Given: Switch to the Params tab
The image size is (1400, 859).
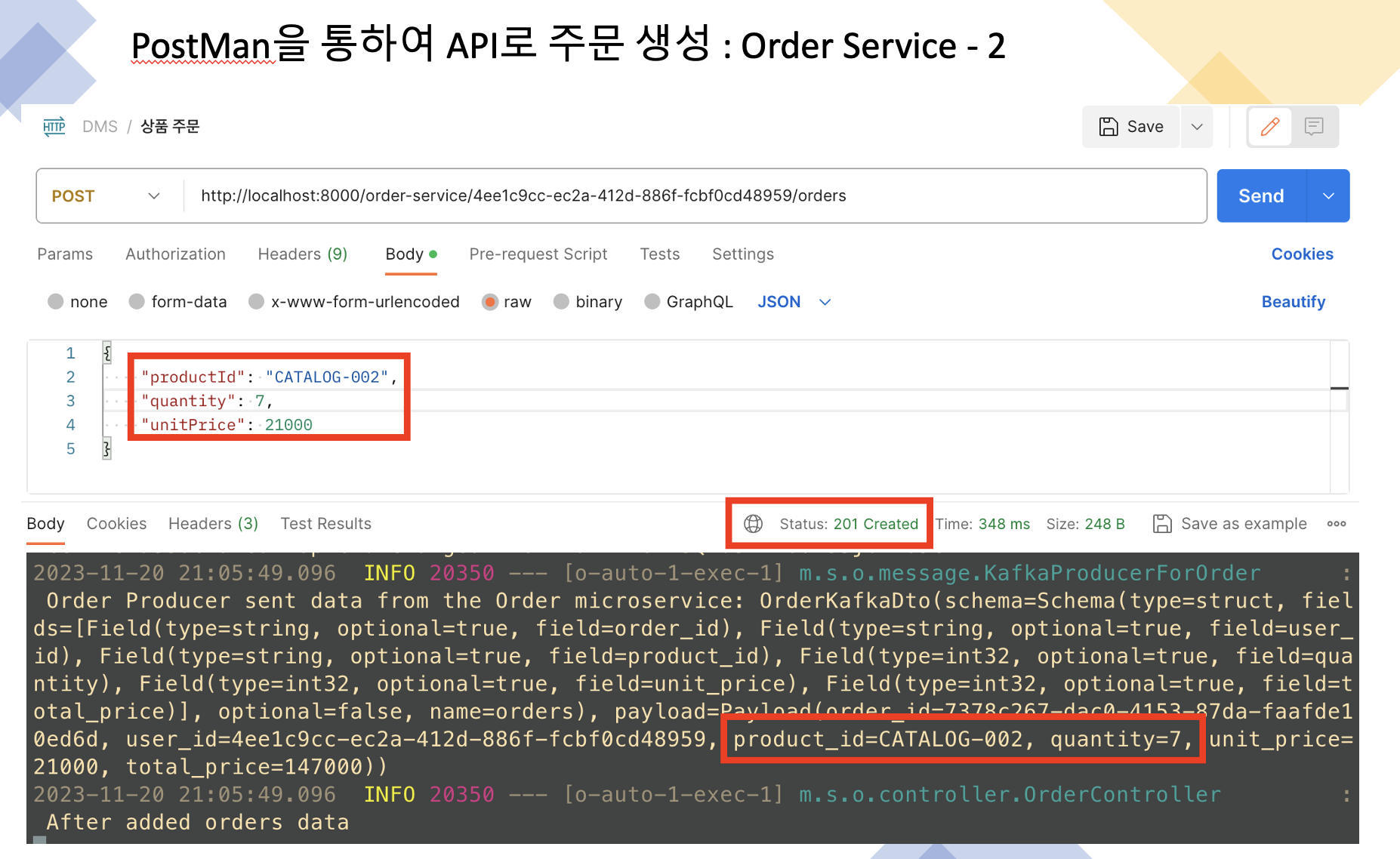Looking at the screenshot, I should [x=65, y=254].
